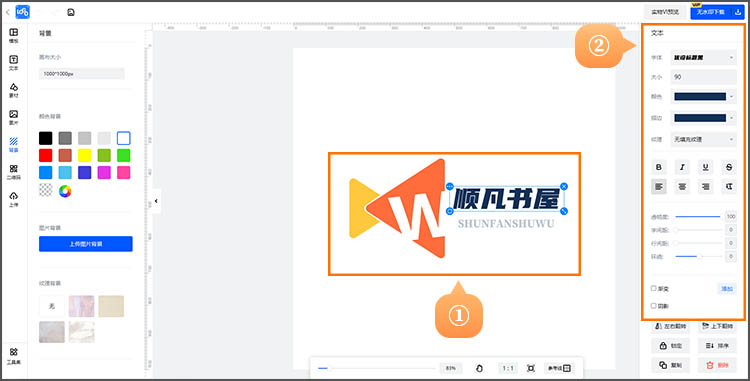The image size is (750, 381).
Task: Align text to the center
Action: (x=682, y=187)
